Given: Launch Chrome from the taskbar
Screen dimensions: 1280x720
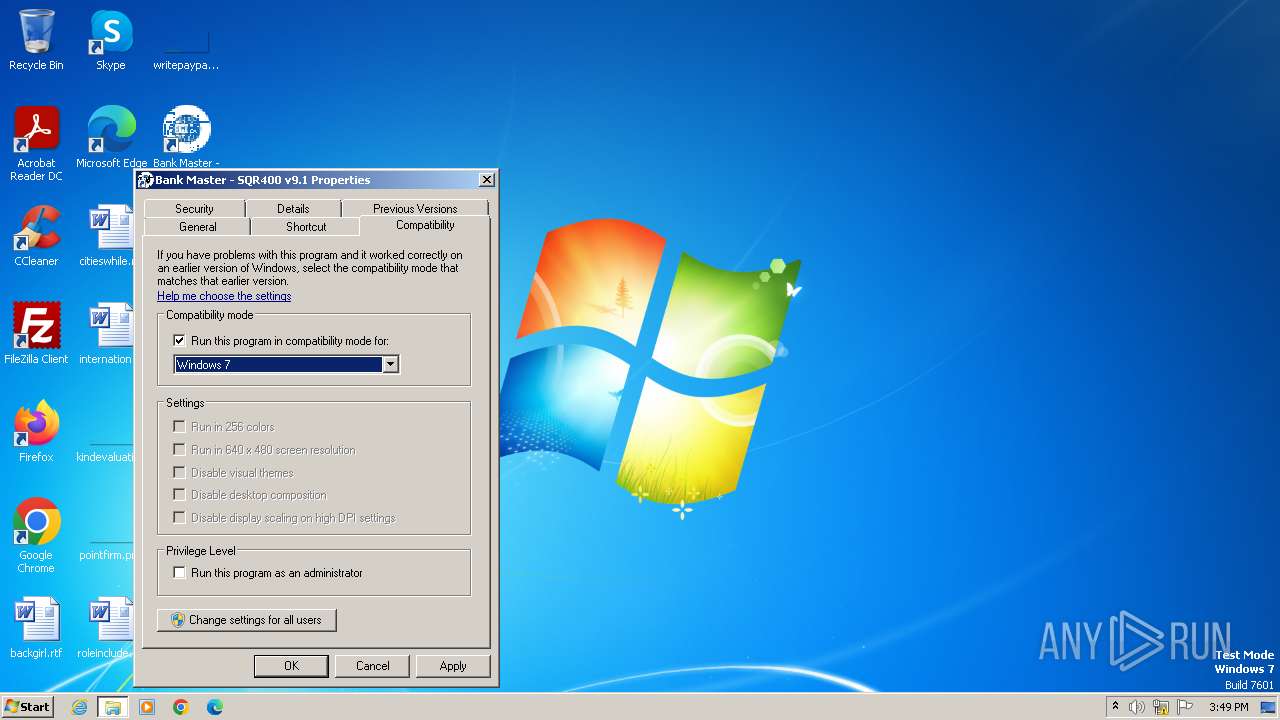Looking at the screenshot, I should coord(181,707).
